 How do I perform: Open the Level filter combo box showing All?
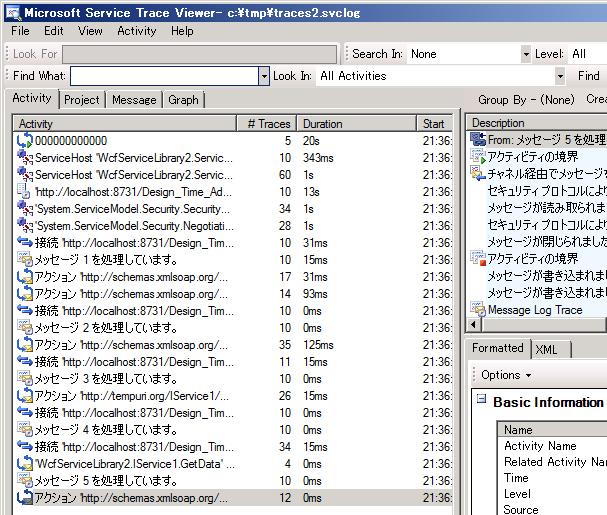pos(588,54)
